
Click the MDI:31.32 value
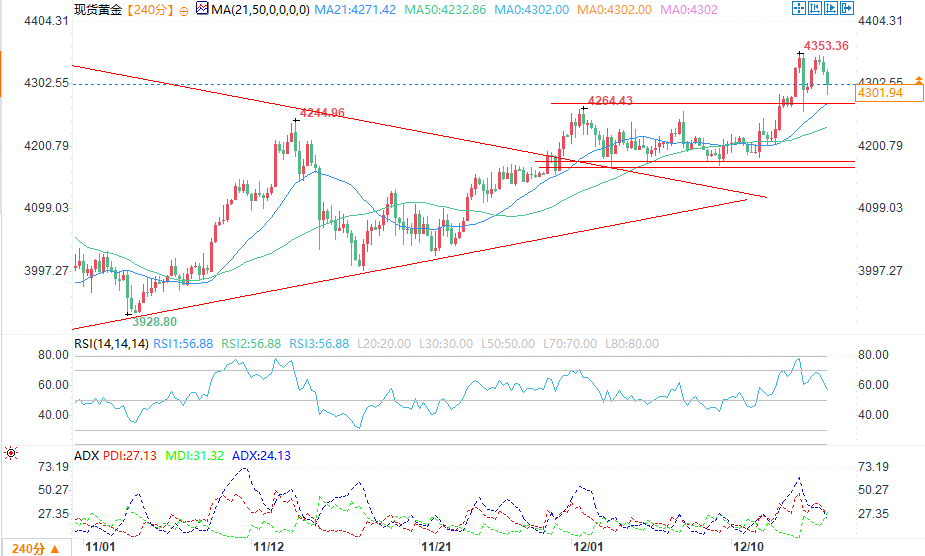point(195,456)
